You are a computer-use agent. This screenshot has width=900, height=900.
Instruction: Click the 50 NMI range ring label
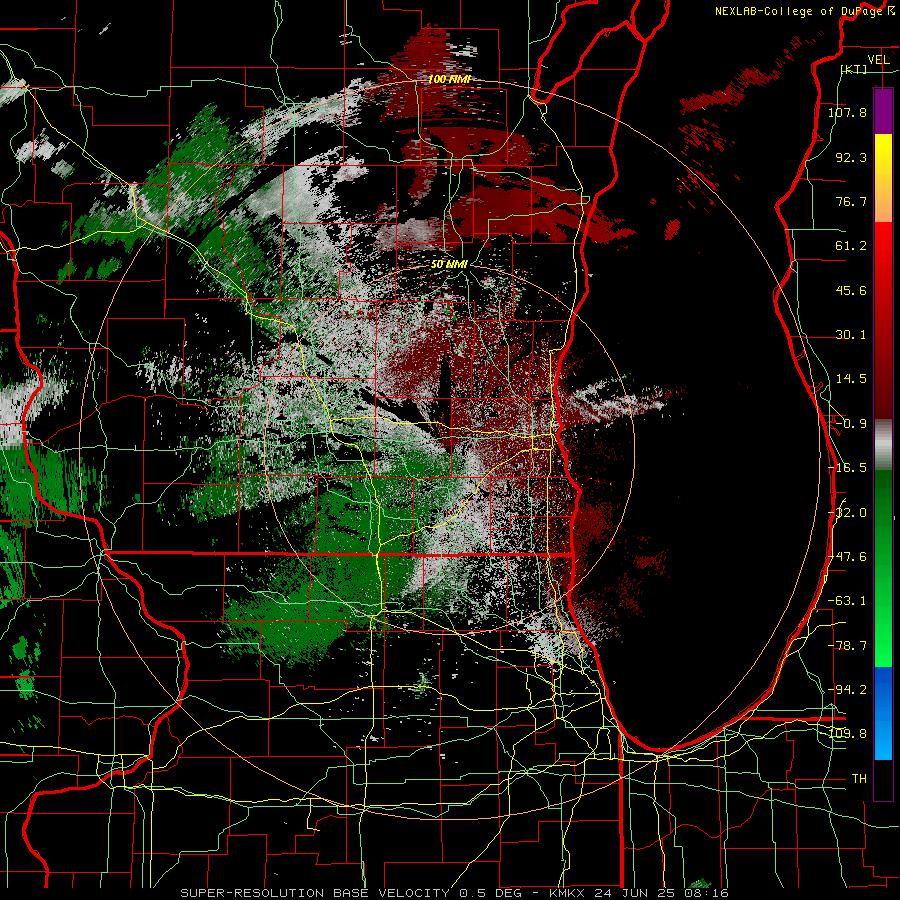point(449,264)
